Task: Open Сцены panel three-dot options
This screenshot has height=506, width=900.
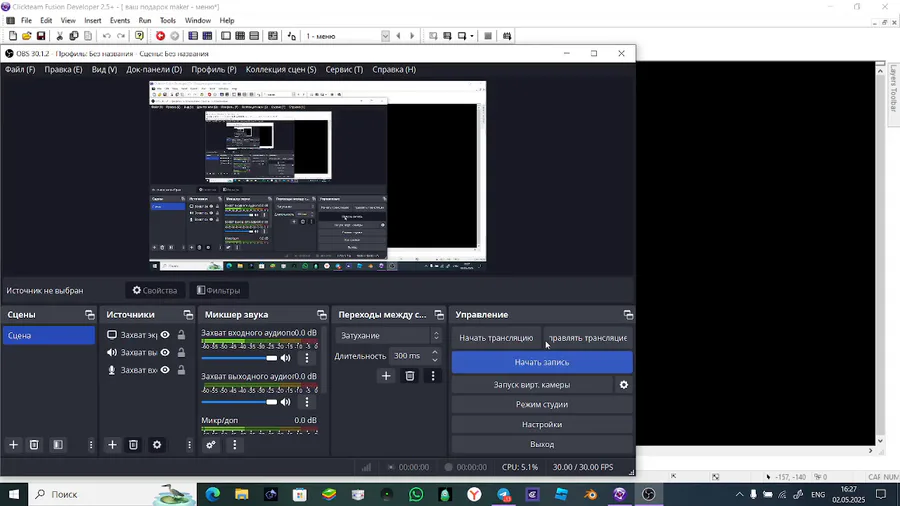Action: tap(91, 445)
